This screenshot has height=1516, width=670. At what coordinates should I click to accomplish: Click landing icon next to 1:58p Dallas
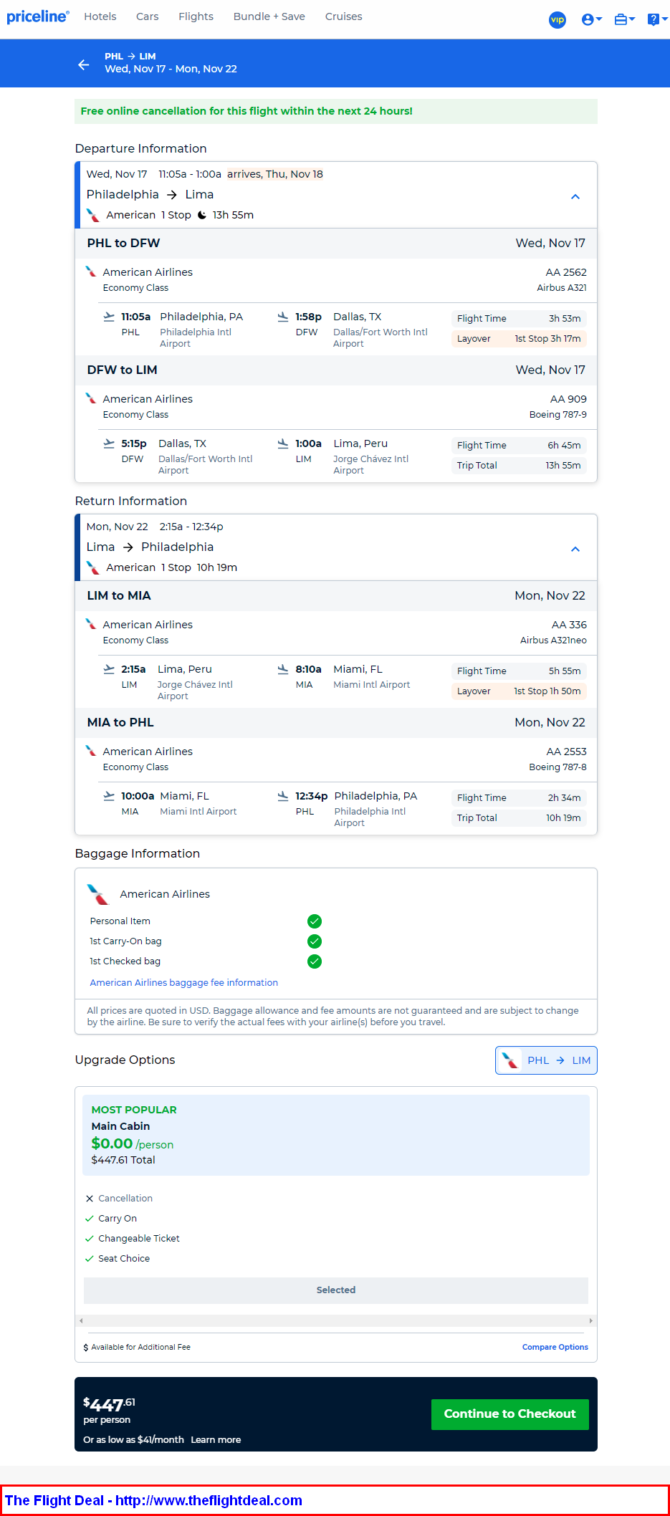click(284, 317)
